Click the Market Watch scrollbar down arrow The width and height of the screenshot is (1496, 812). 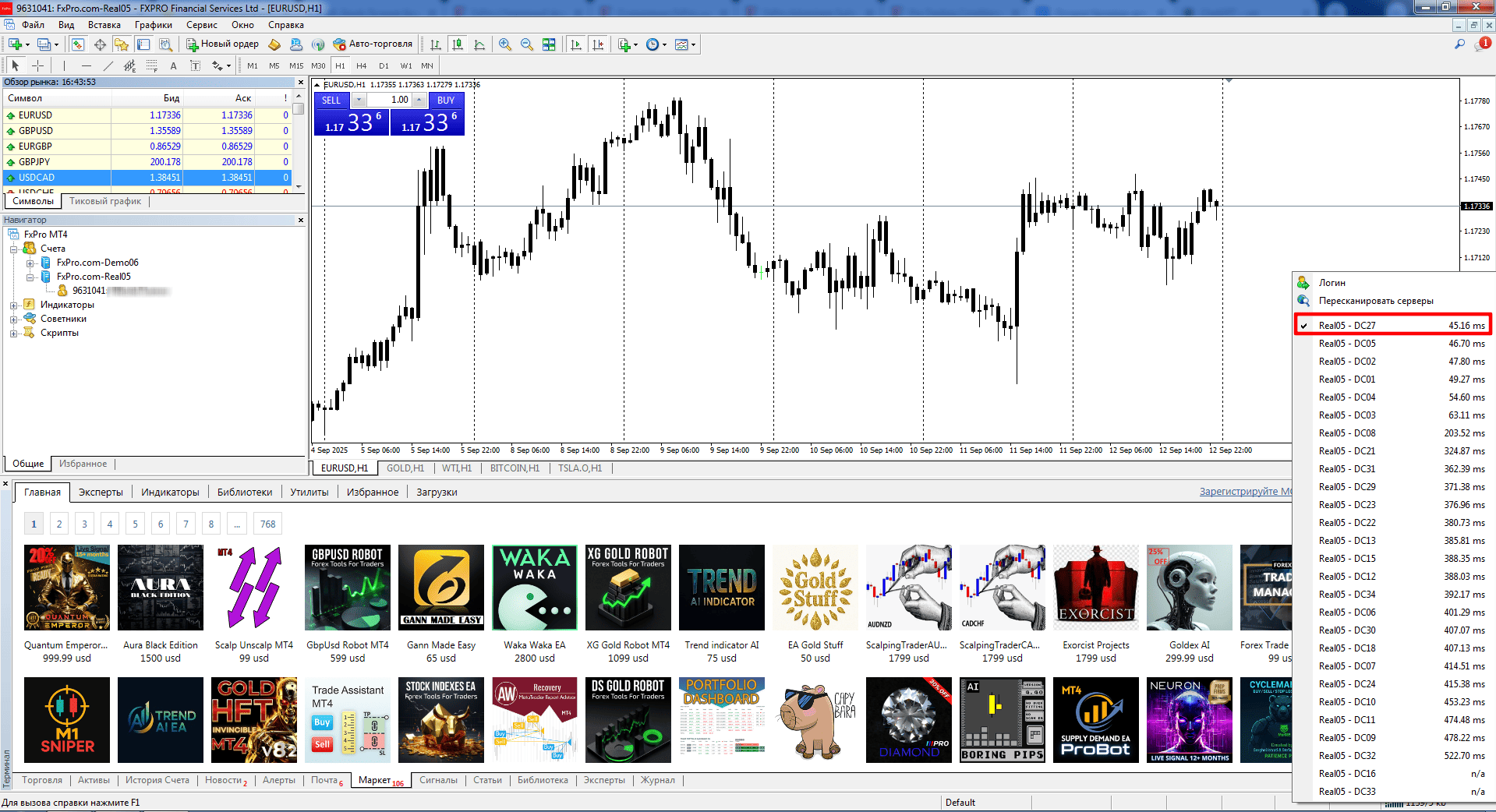299,188
